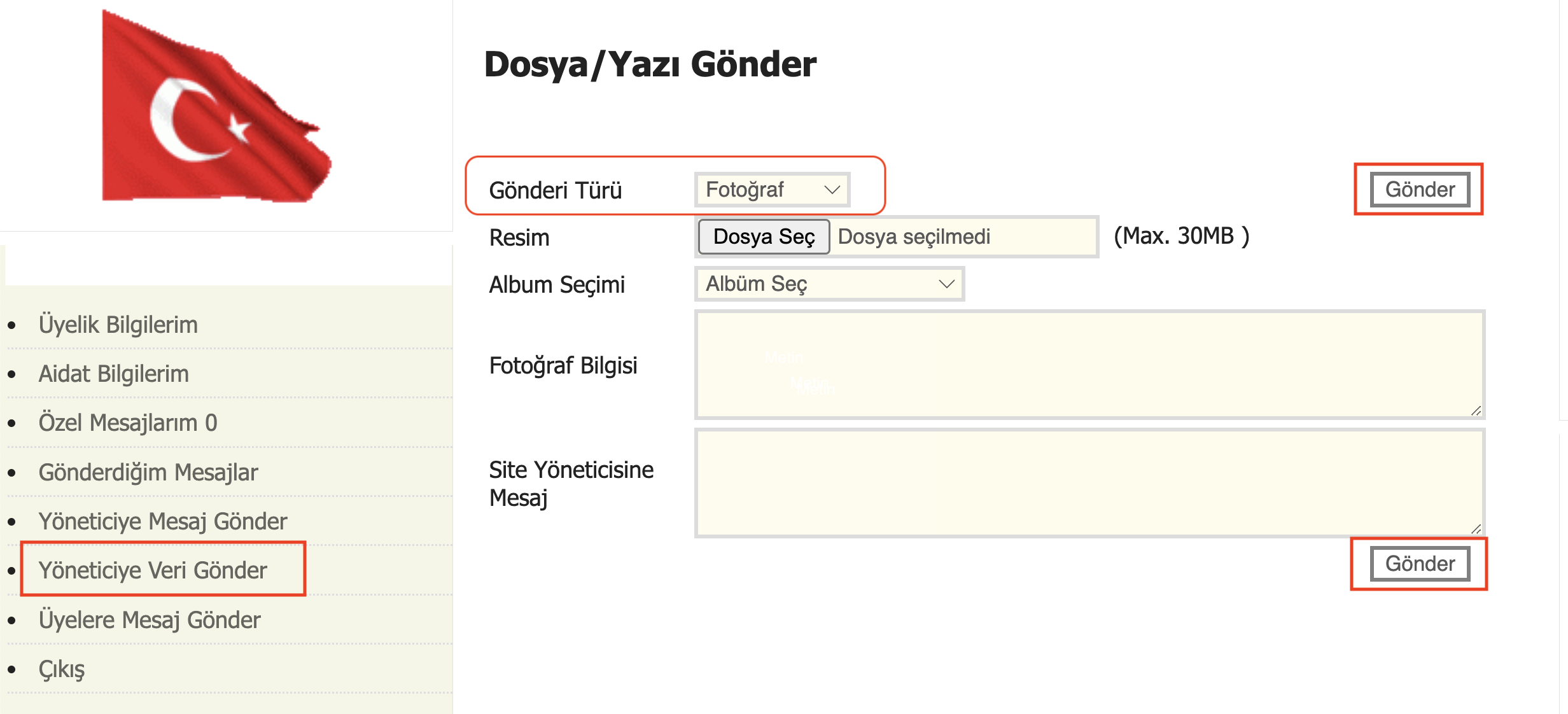Screen dimensions: 1568x714
Task: Grab the Fotoğraf Bilgisi resize handle
Action: pyautogui.click(x=1476, y=411)
